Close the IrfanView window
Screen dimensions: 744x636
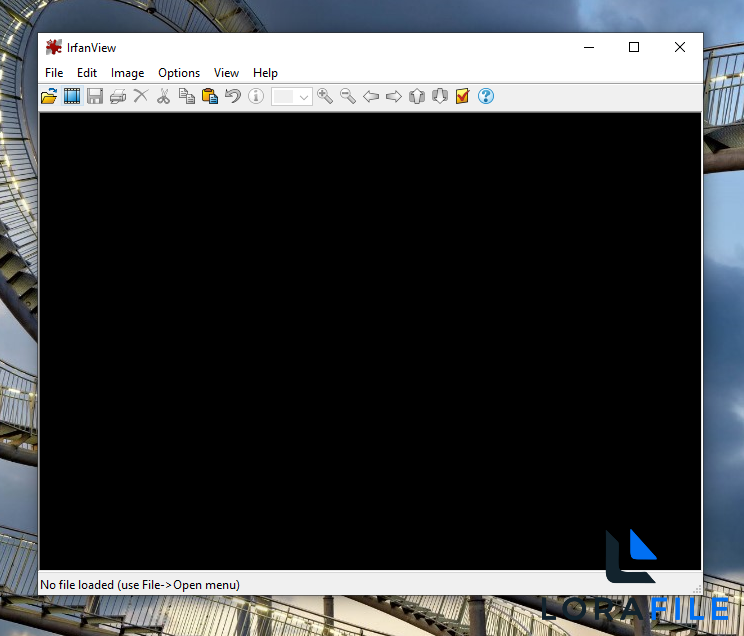pyautogui.click(x=680, y=47)
